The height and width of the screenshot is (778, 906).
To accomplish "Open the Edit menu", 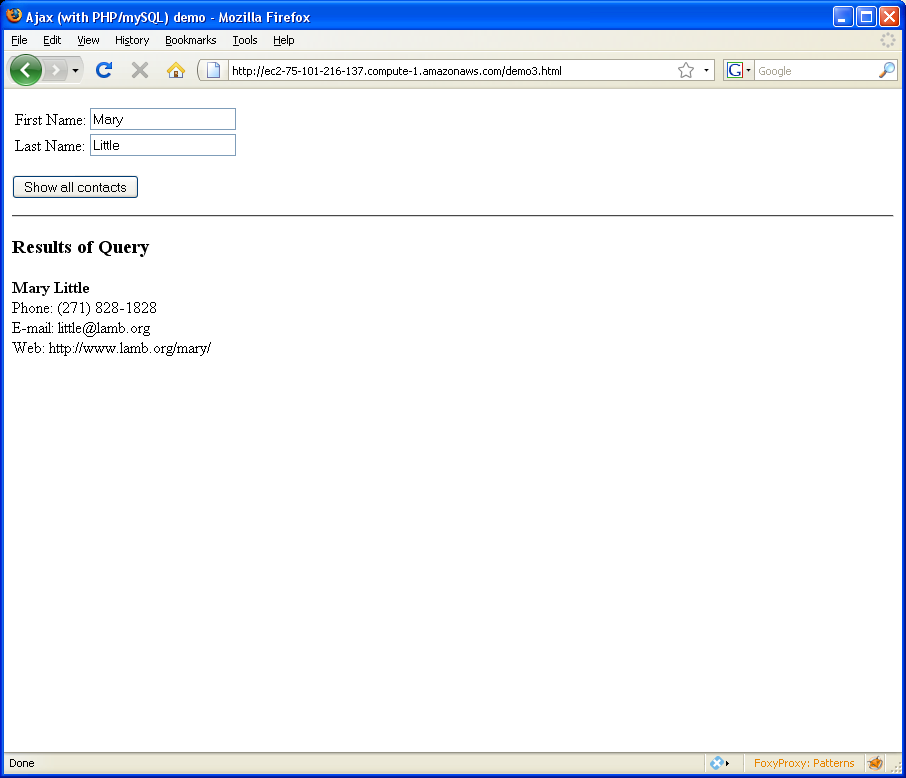I will click(52, 40).
